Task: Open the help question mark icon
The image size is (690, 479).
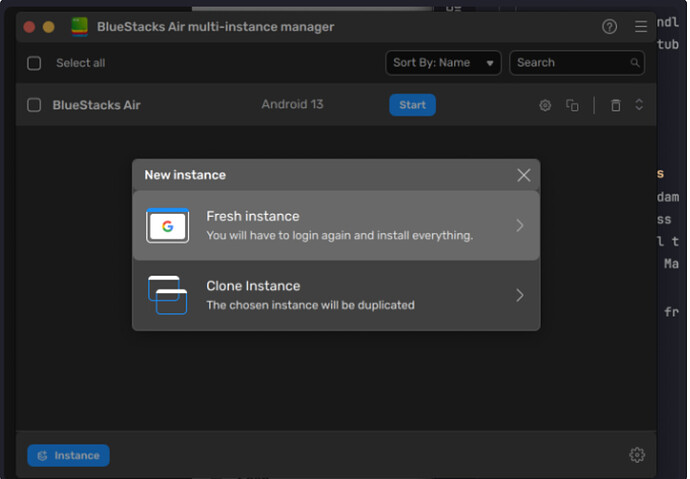Action: (x=609, y=27)
